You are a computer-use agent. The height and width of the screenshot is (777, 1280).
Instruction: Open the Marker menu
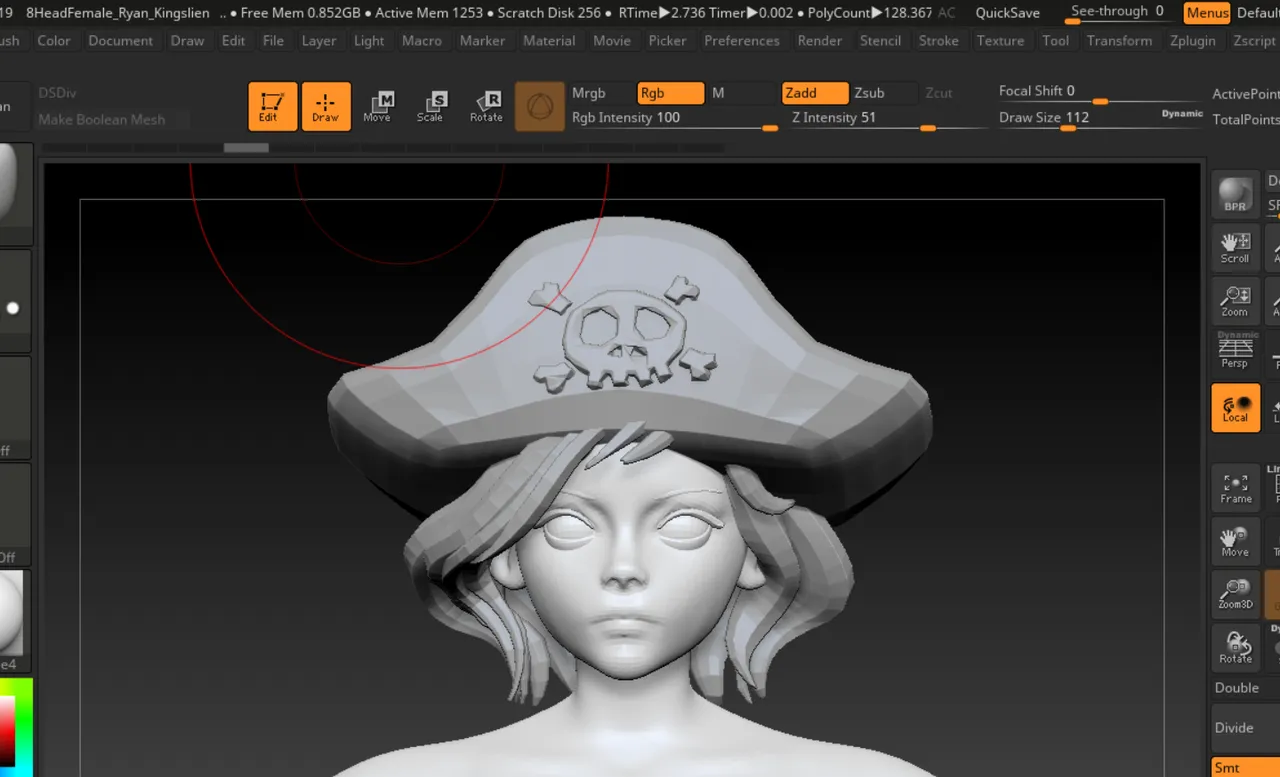[482, 41]
